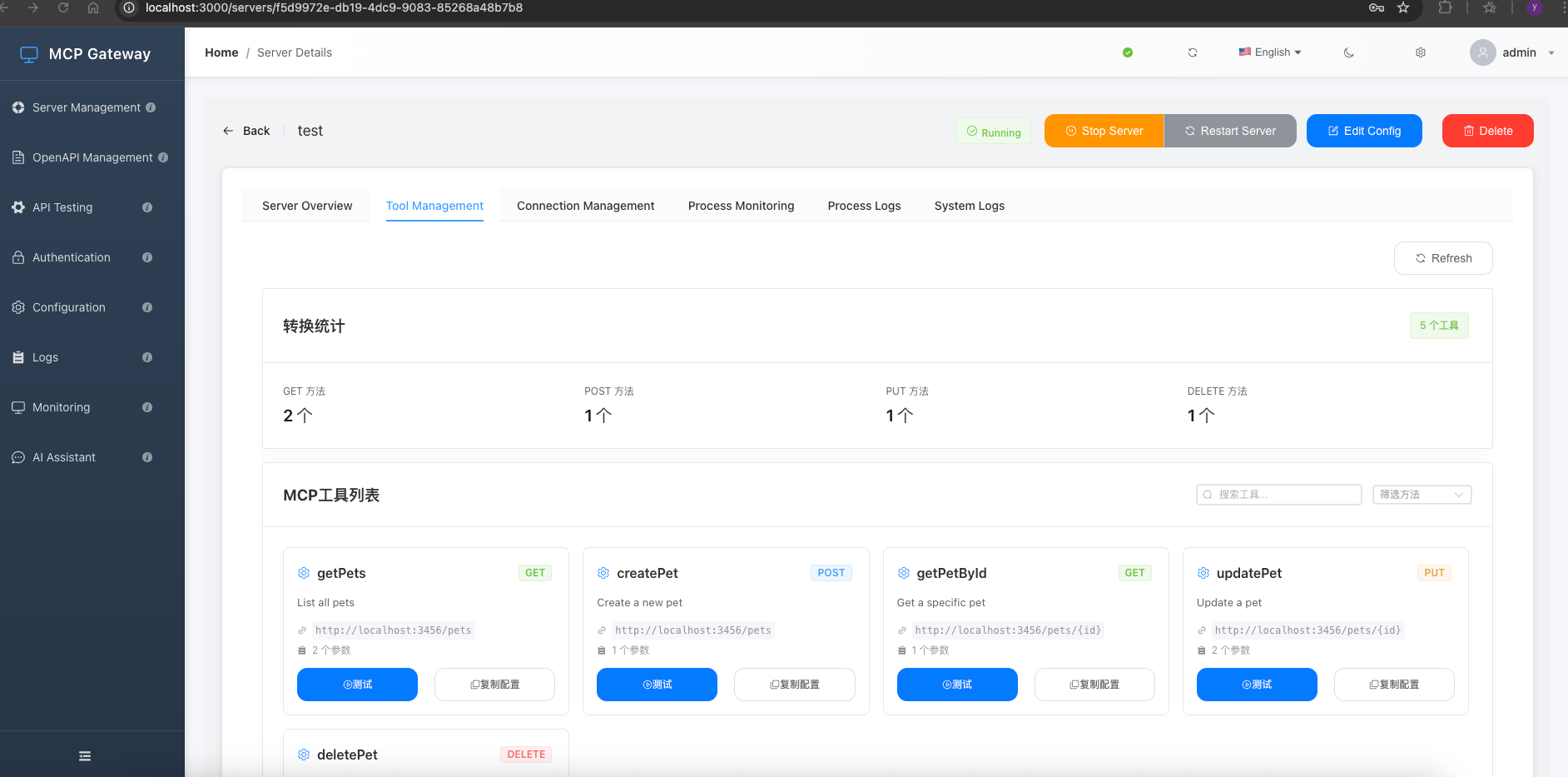Go back using the Back arrow
Screen dimensions: 1568x777
(x=246, y=131)
